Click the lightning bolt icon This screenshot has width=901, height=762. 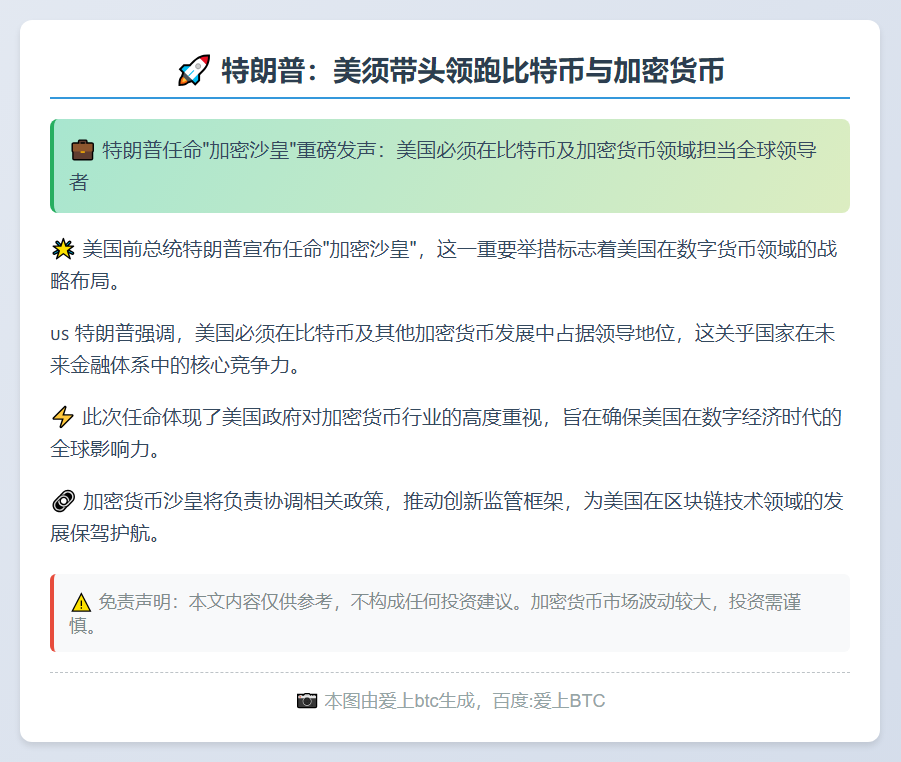click(x=63, y=417)
